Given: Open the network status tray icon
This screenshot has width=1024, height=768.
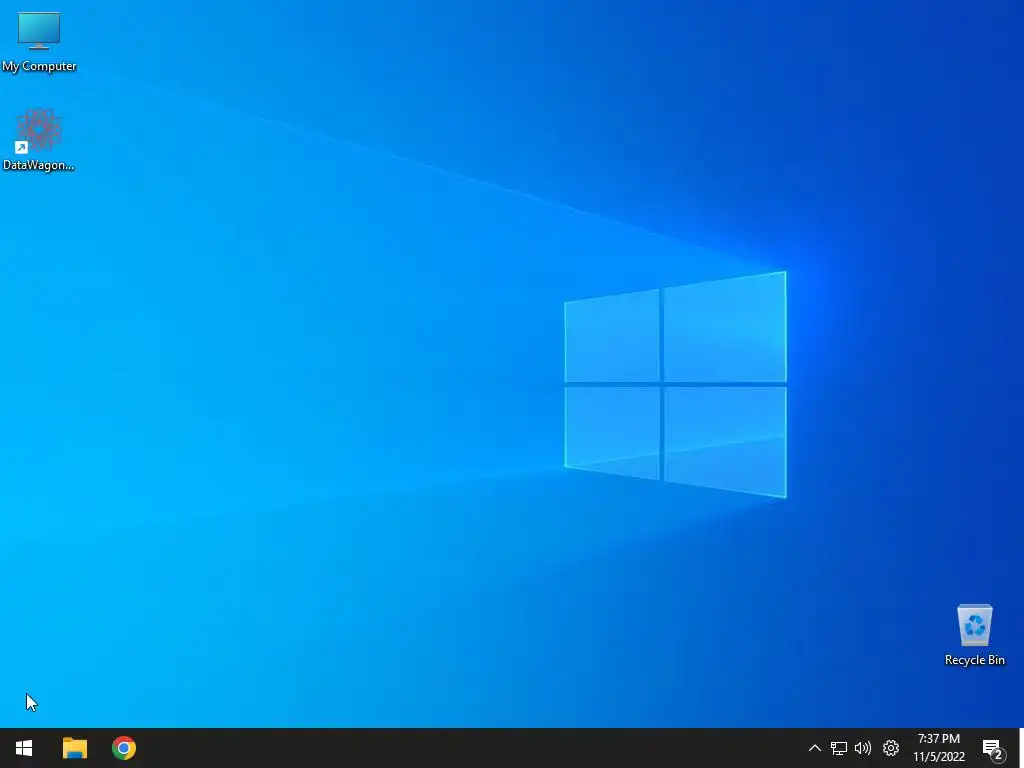Looking at the screenshot, I should [839, 748].
